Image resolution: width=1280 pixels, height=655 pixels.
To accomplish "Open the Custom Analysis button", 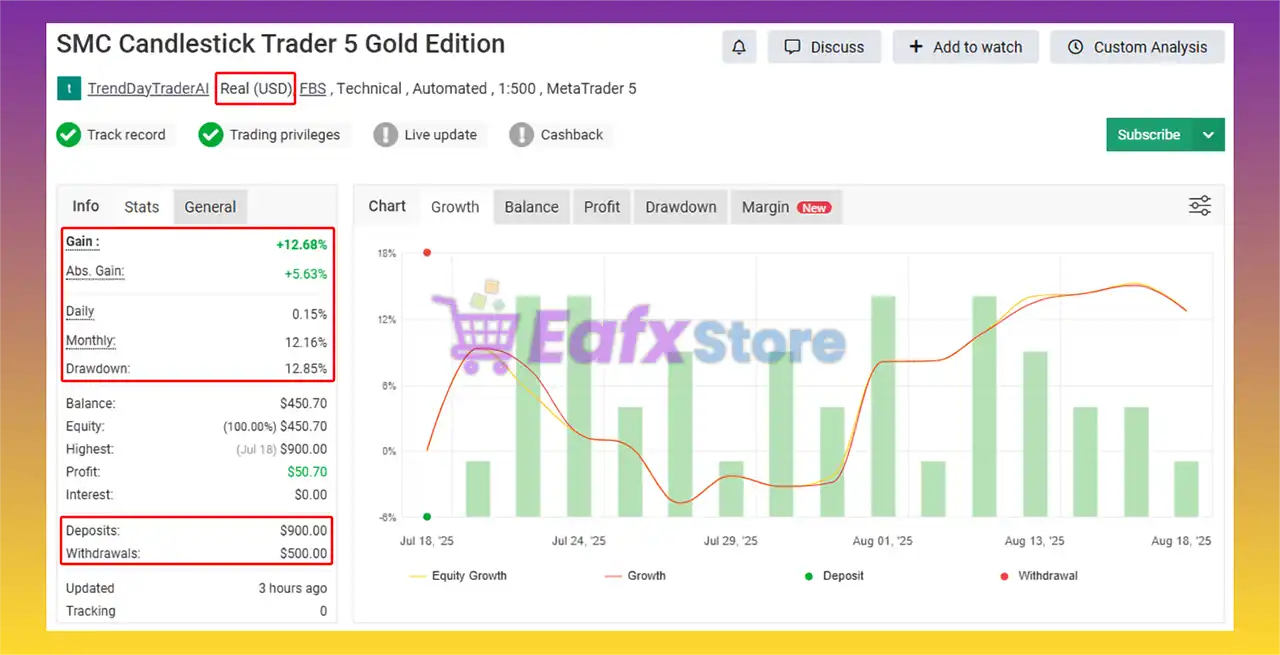I will [x=1137, y=47].
